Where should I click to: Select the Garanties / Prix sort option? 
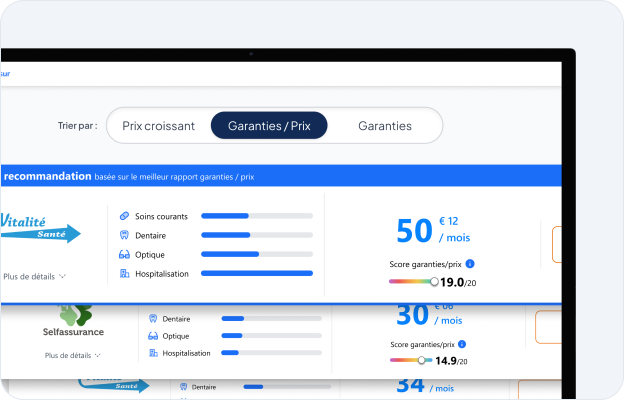pyautogui.click(x=269, y=126)
